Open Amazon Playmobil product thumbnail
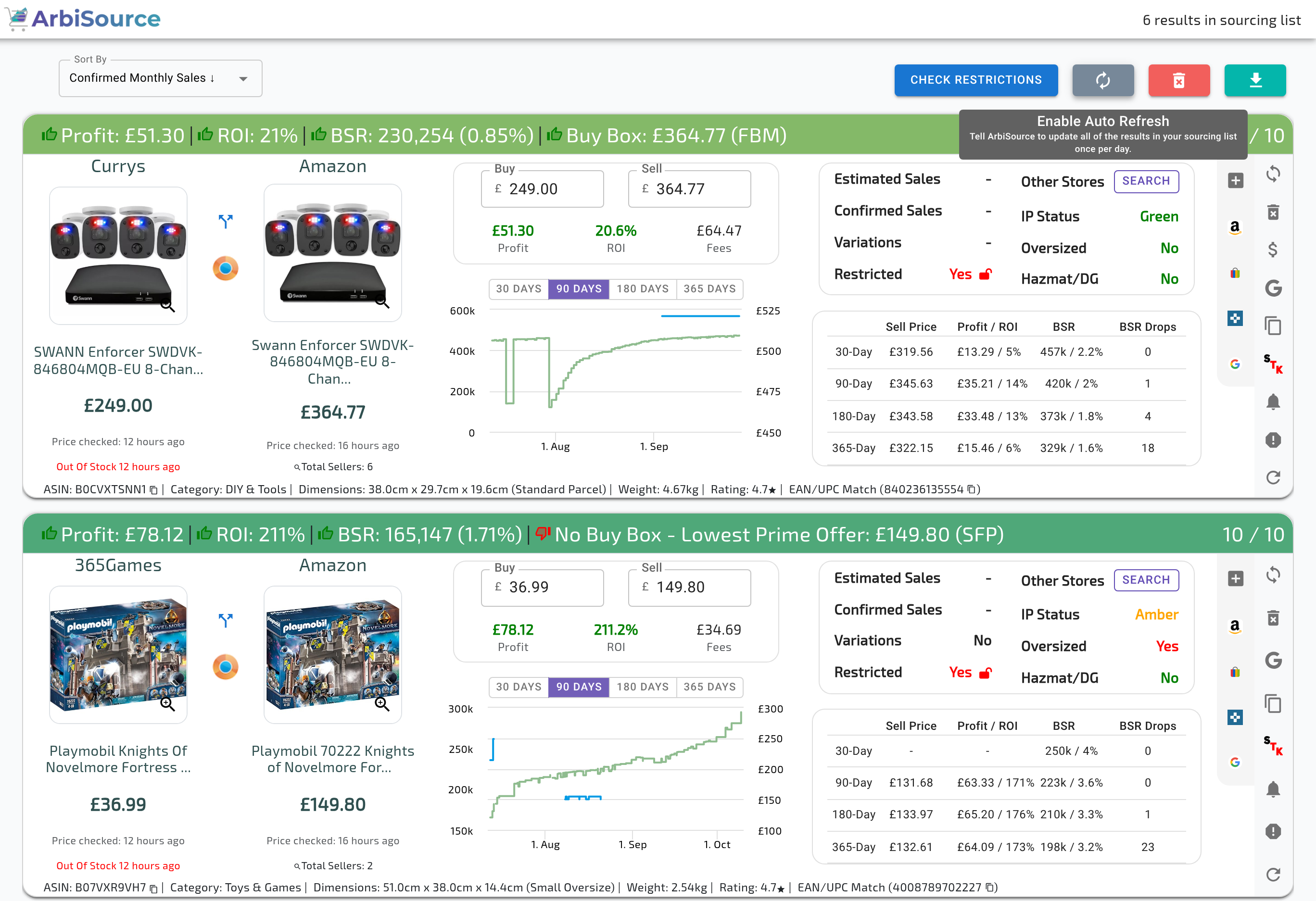Image resolution: width=1316 pixels, height=901 pixels. [x=333, y=655]
